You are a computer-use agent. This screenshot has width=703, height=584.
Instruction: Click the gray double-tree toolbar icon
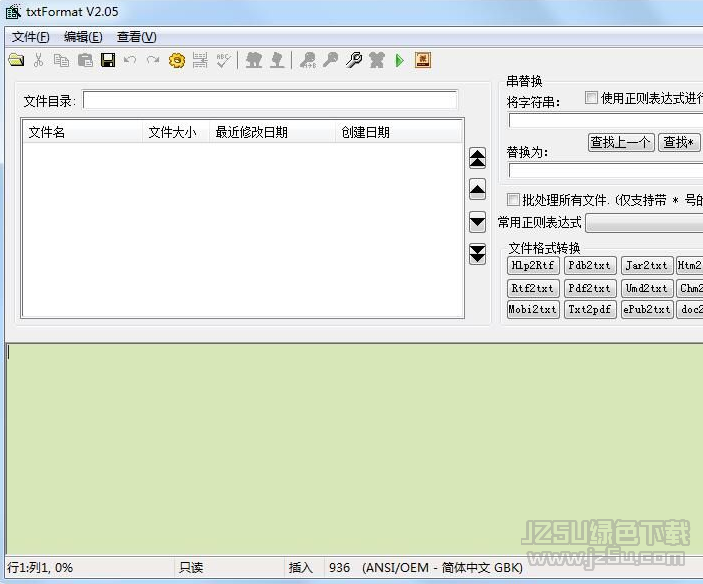click(254, 60)
